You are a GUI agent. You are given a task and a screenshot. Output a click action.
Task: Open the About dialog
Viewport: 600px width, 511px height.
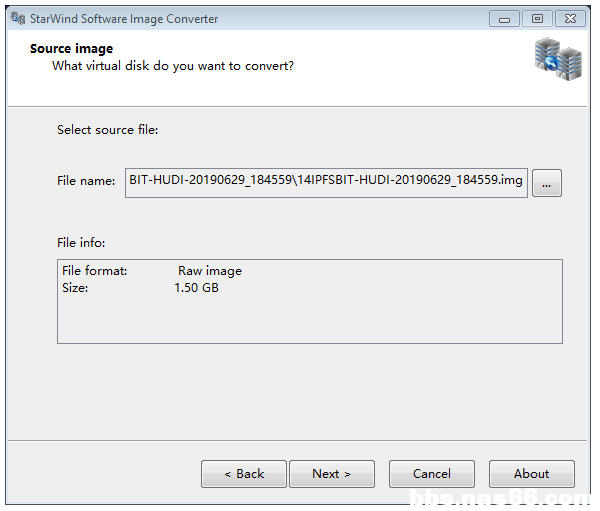coord(531,474)
